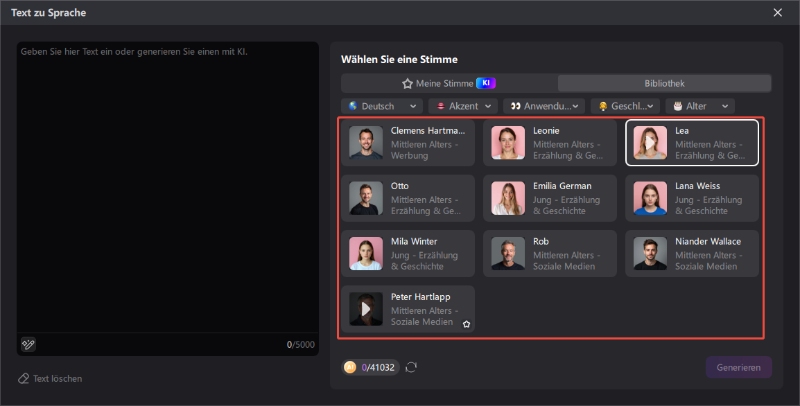
Task: Click the favorite star on Peter Hartlapp
Action: pos(466,324)
